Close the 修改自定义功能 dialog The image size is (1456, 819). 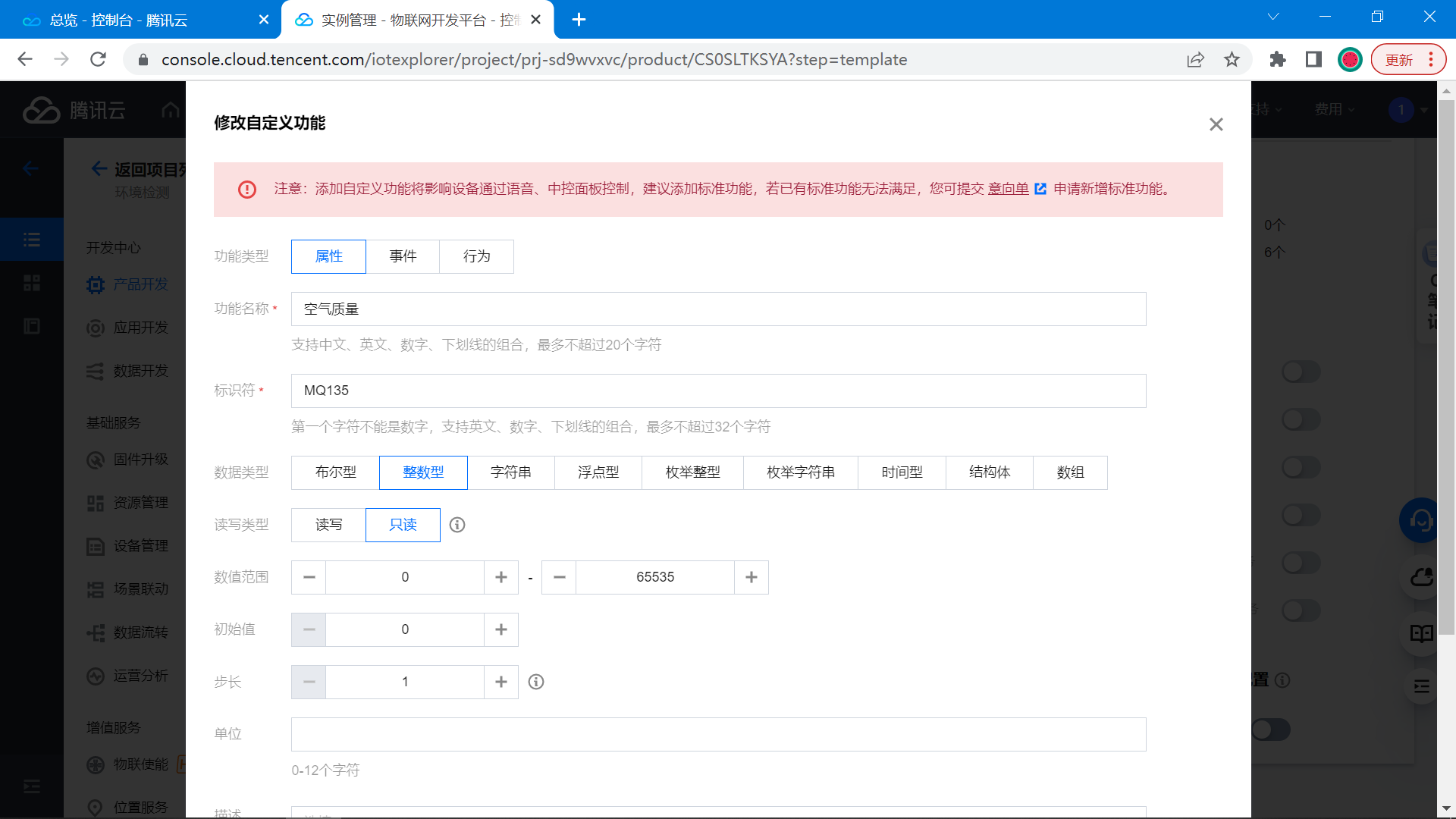pyautogui.click(x=1216, y=124)
